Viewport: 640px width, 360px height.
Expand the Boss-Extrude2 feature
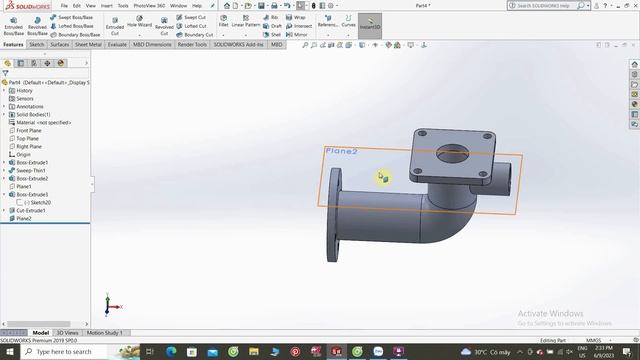pyautogui.click(x=4, y=178)
